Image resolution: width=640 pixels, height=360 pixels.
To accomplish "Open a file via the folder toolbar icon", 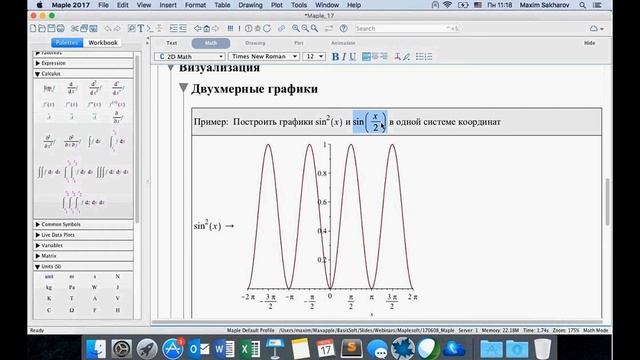I will [x=42, y=28].
